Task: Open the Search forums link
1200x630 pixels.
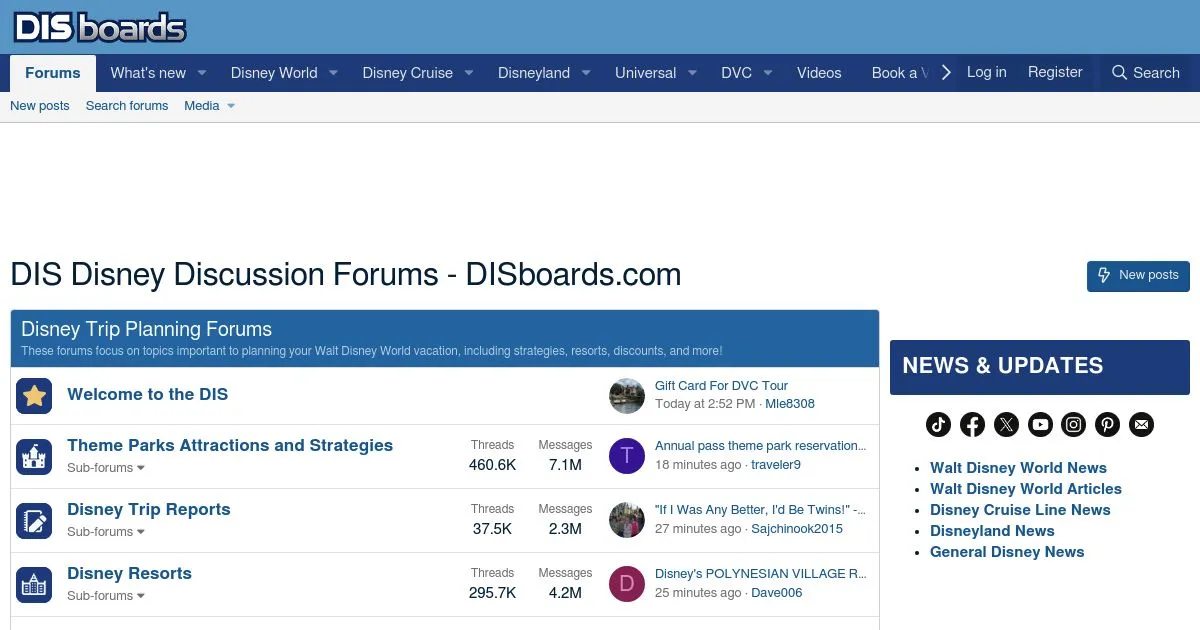Action: pyautogui.click(x=127, y=106)
